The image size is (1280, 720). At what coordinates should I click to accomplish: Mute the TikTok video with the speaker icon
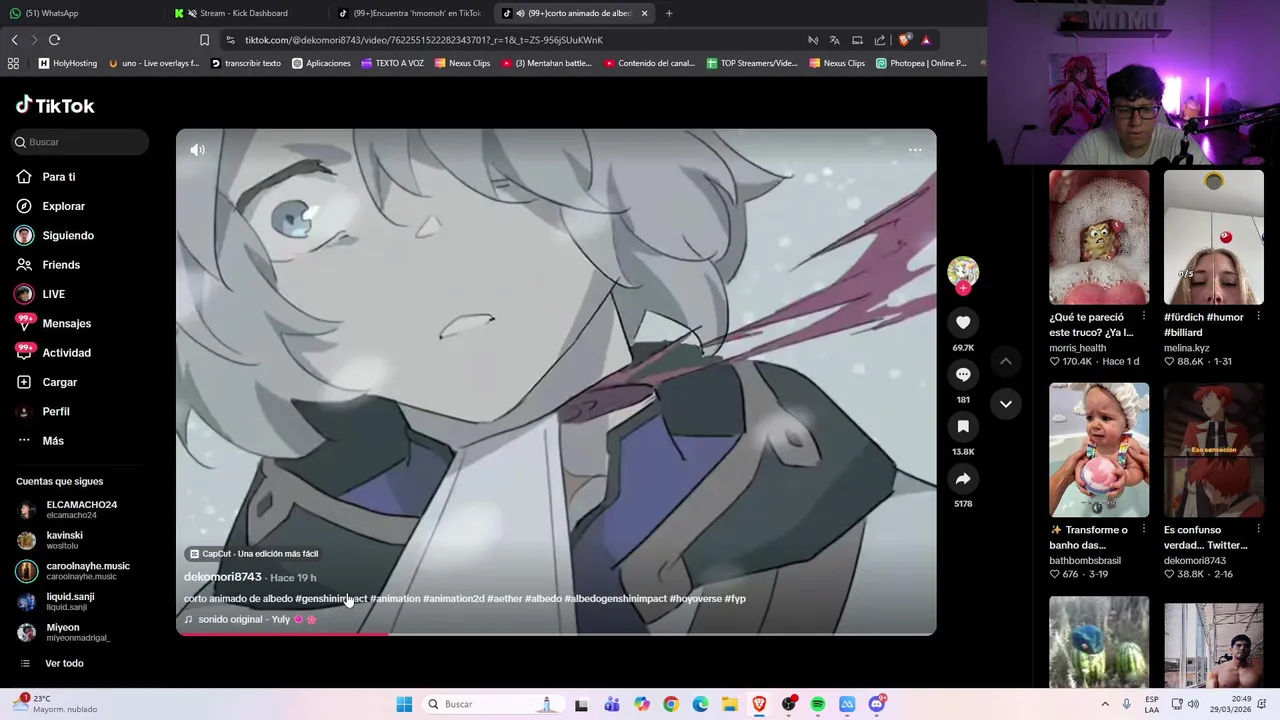pos(197,150)
